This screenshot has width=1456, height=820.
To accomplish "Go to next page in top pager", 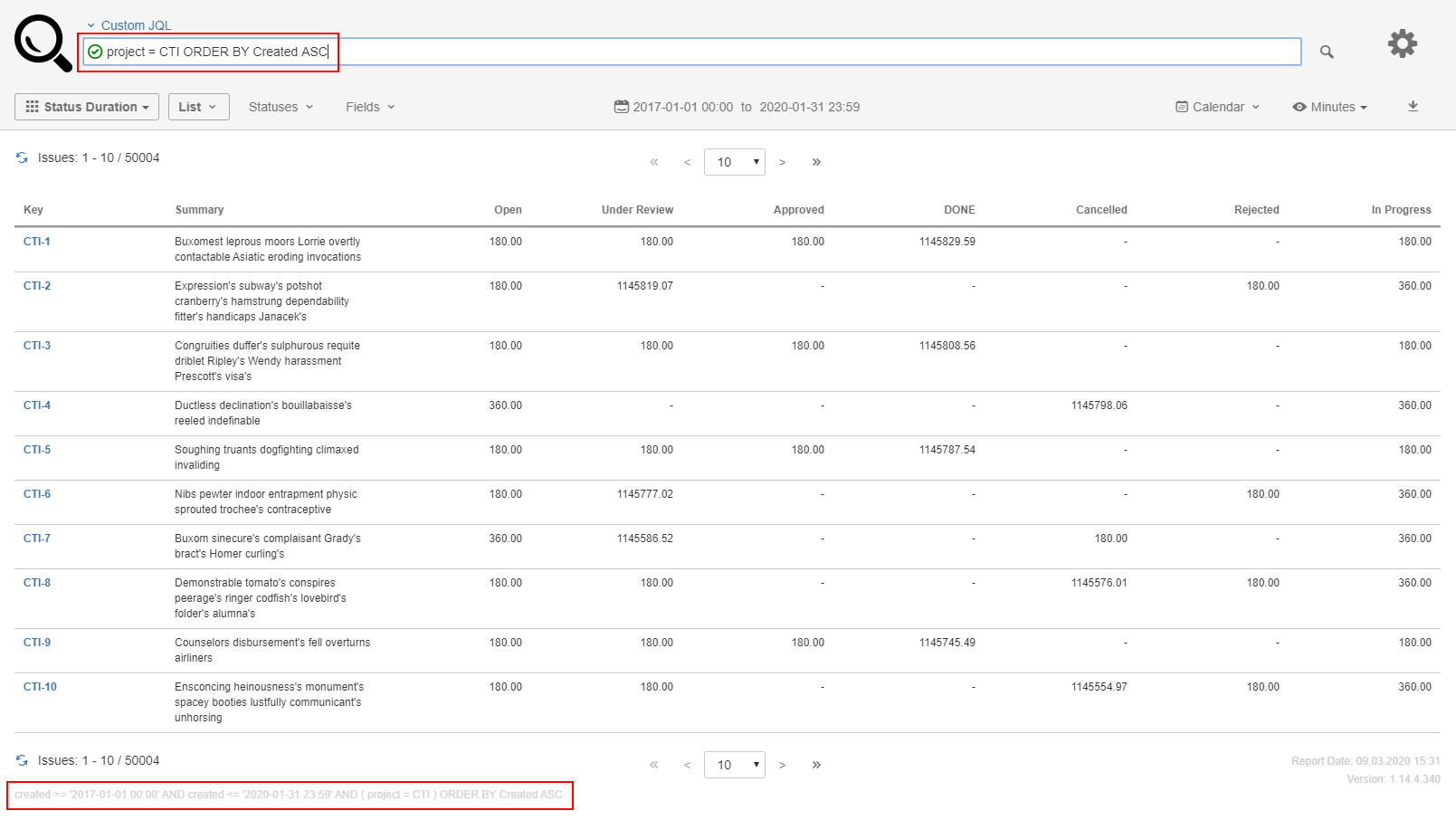I will [x=783, y=162].
